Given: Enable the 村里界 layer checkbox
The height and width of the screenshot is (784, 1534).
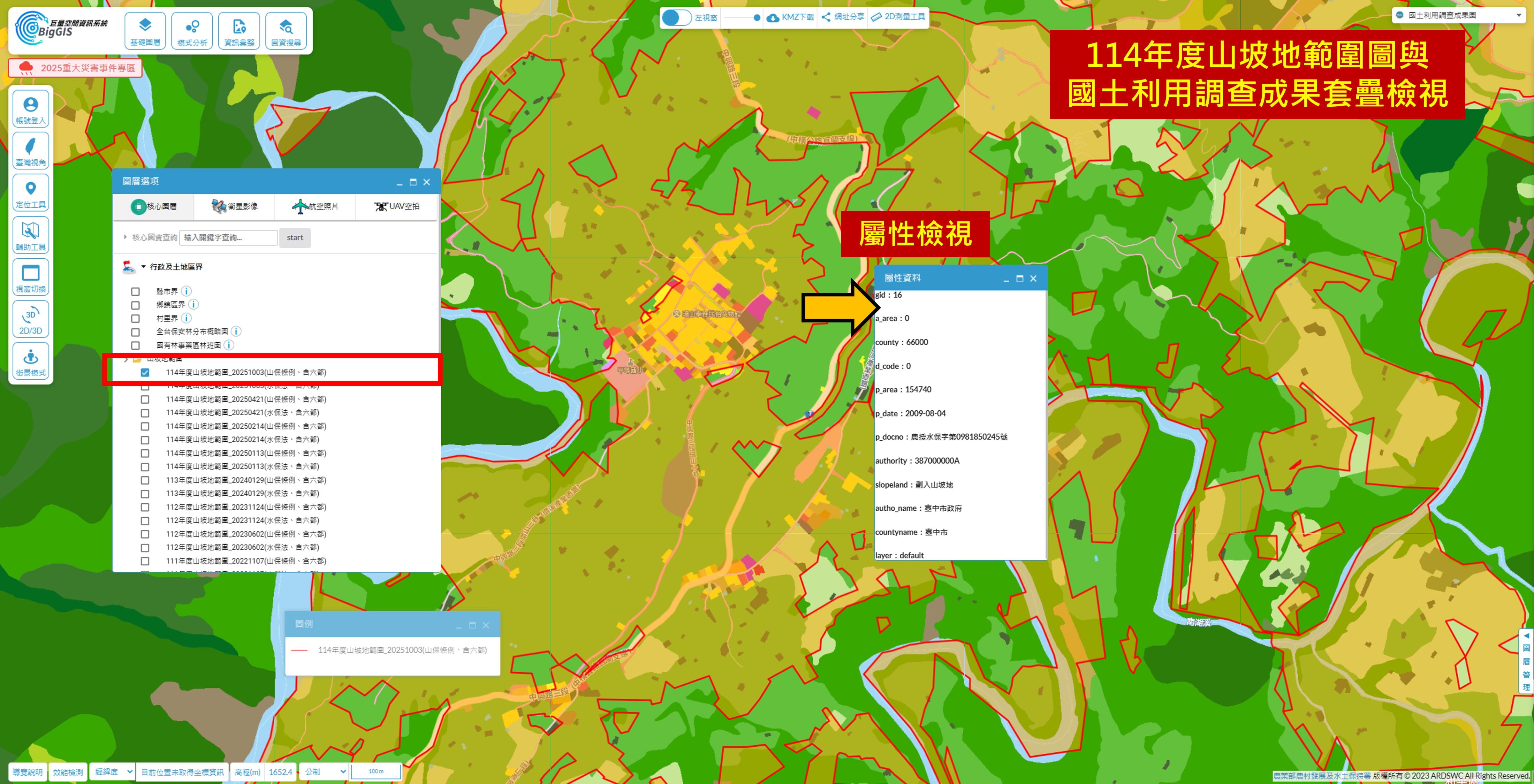Looking at the screenshot, I should (x=135, y=319).
